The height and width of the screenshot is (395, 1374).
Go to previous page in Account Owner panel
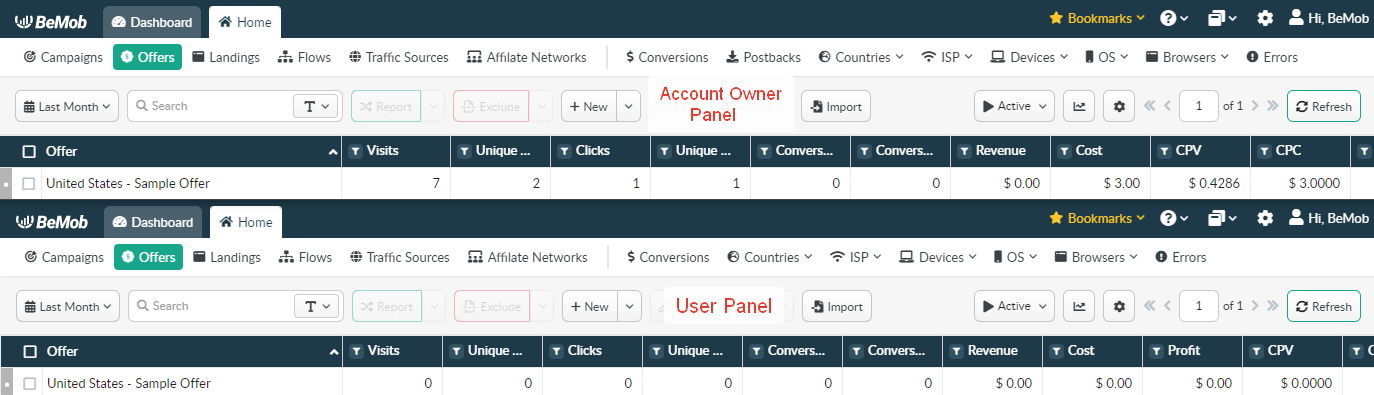[1167, 106]
